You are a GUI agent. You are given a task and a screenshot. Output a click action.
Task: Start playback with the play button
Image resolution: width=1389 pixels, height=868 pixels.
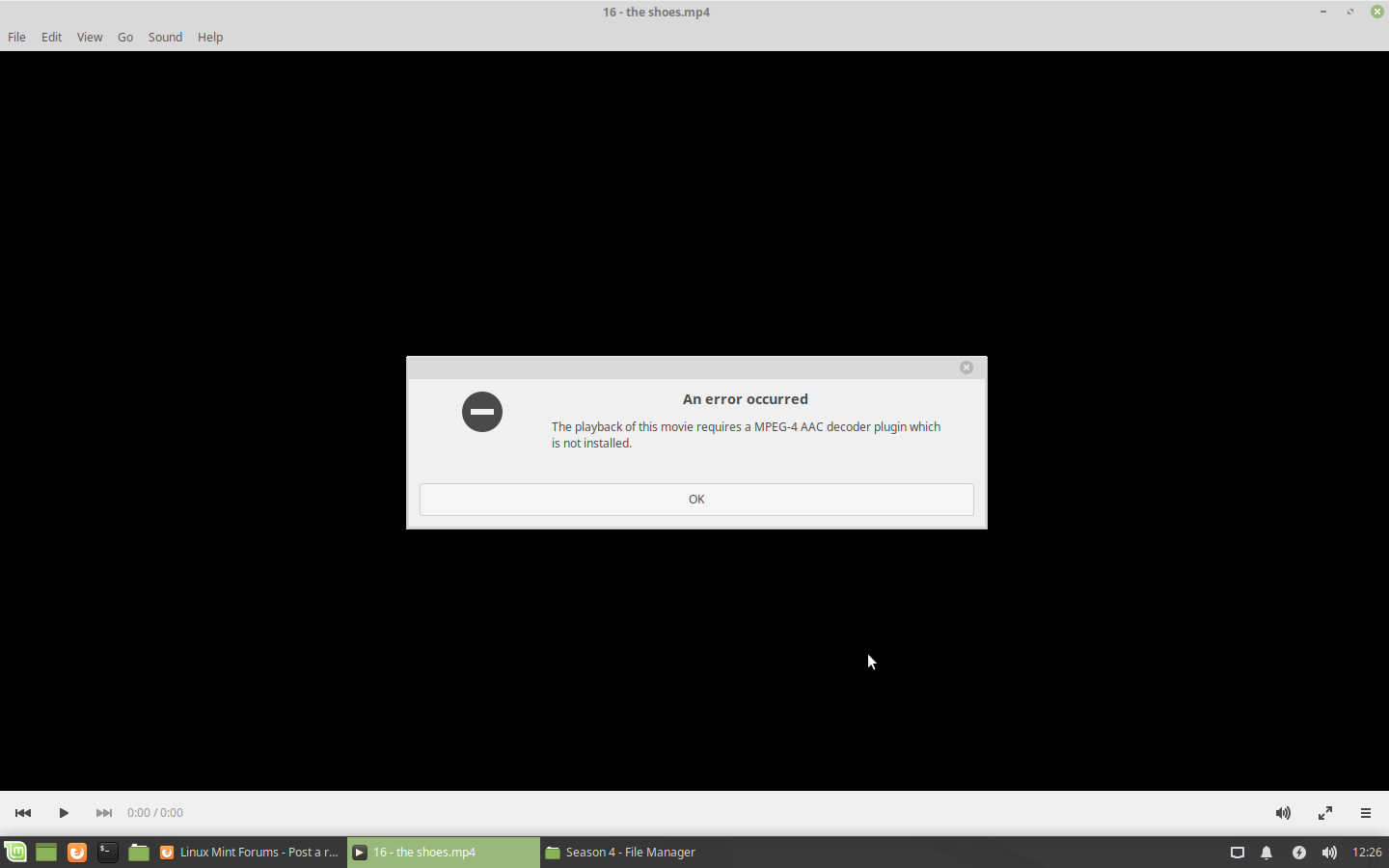64,813
